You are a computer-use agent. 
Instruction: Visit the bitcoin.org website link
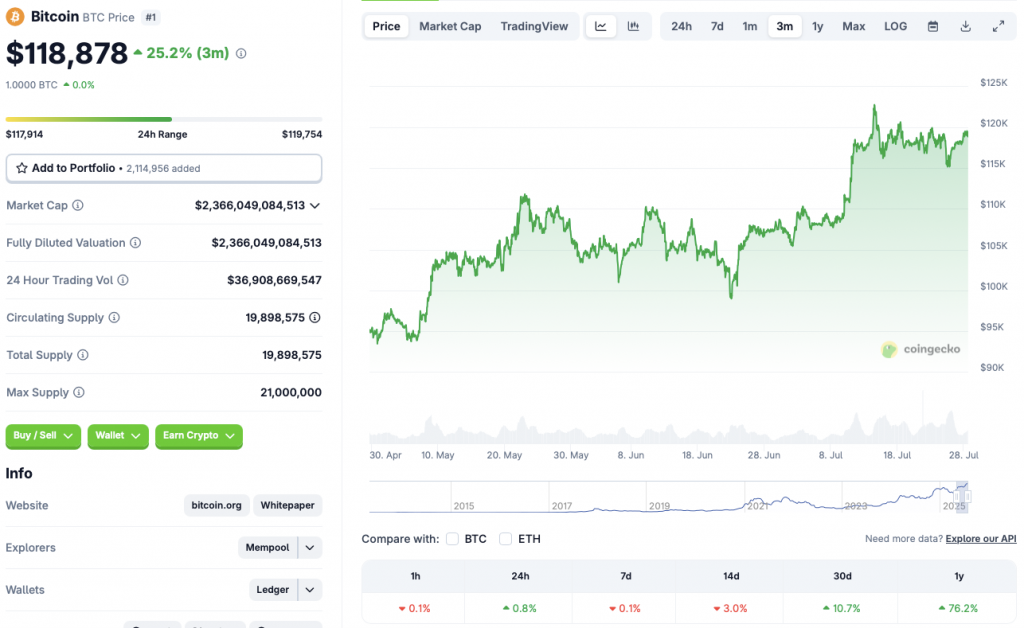click(x=216, y=505)
